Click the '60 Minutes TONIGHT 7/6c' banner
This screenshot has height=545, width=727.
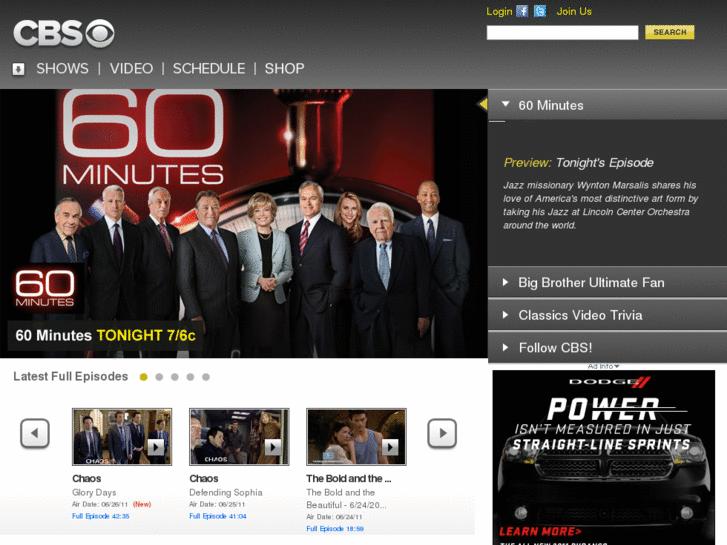(x=106, y=335)
